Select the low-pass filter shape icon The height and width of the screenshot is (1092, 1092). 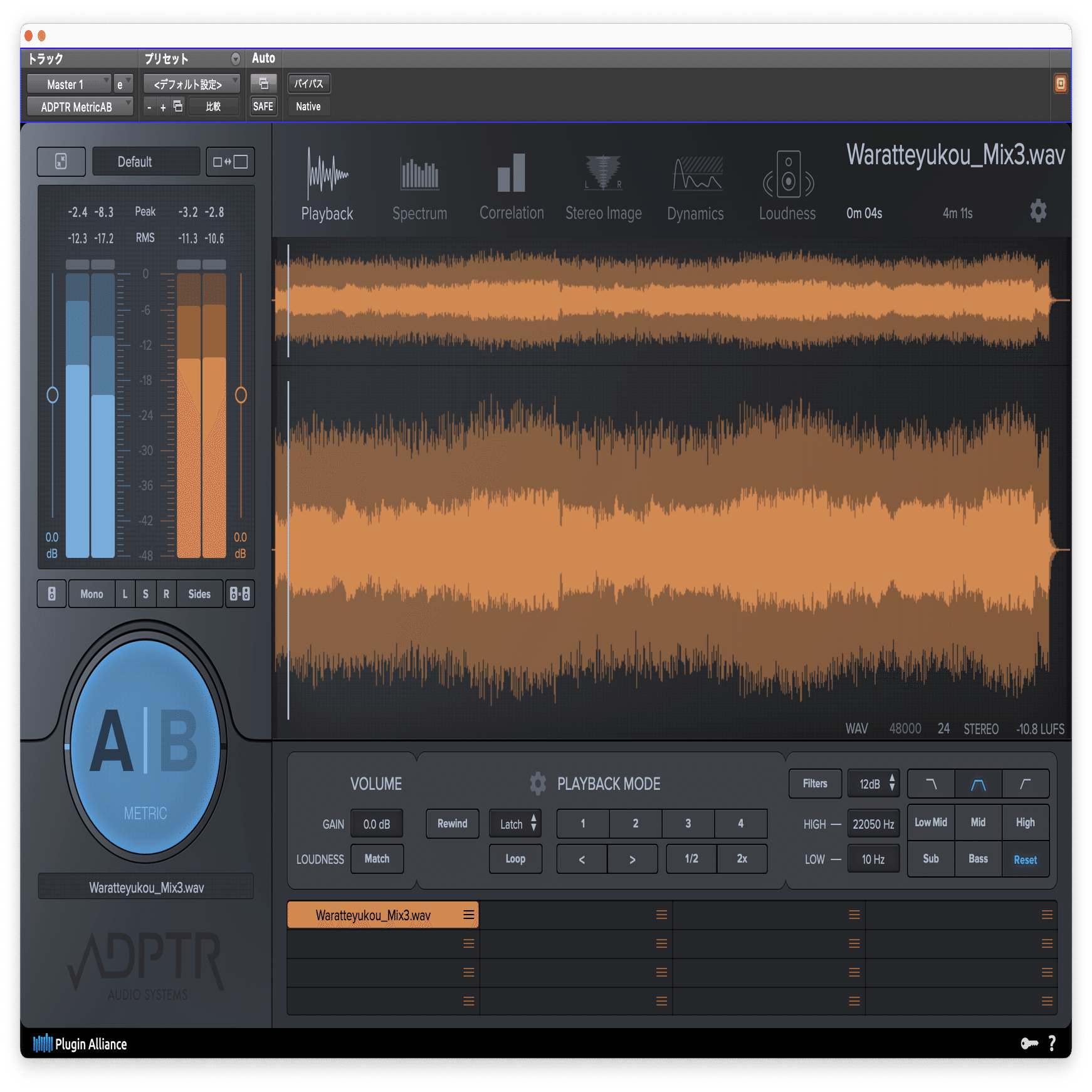coord(932,784)
